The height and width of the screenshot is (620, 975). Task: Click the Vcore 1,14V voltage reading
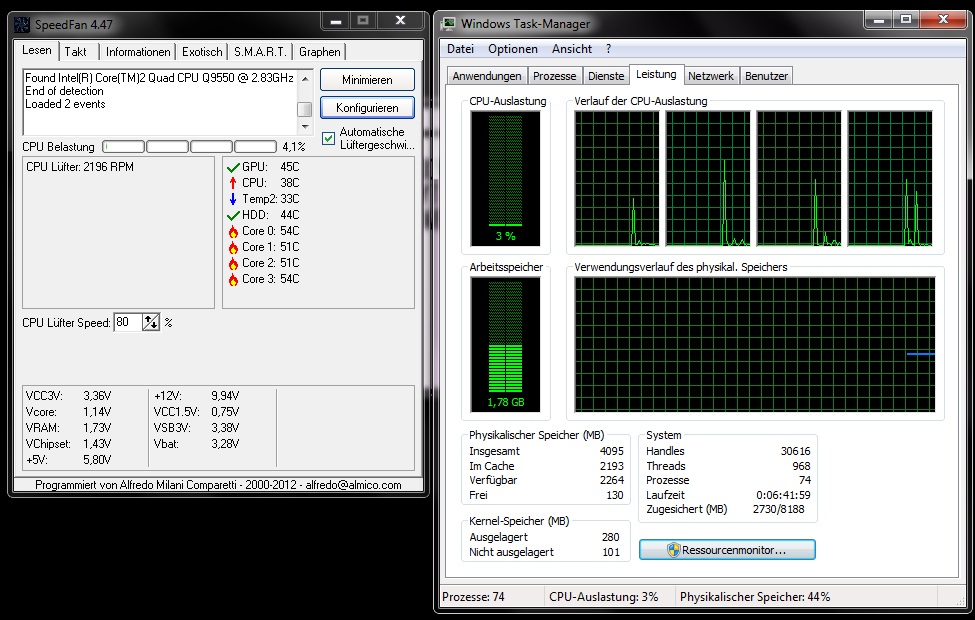click(68, 412)
